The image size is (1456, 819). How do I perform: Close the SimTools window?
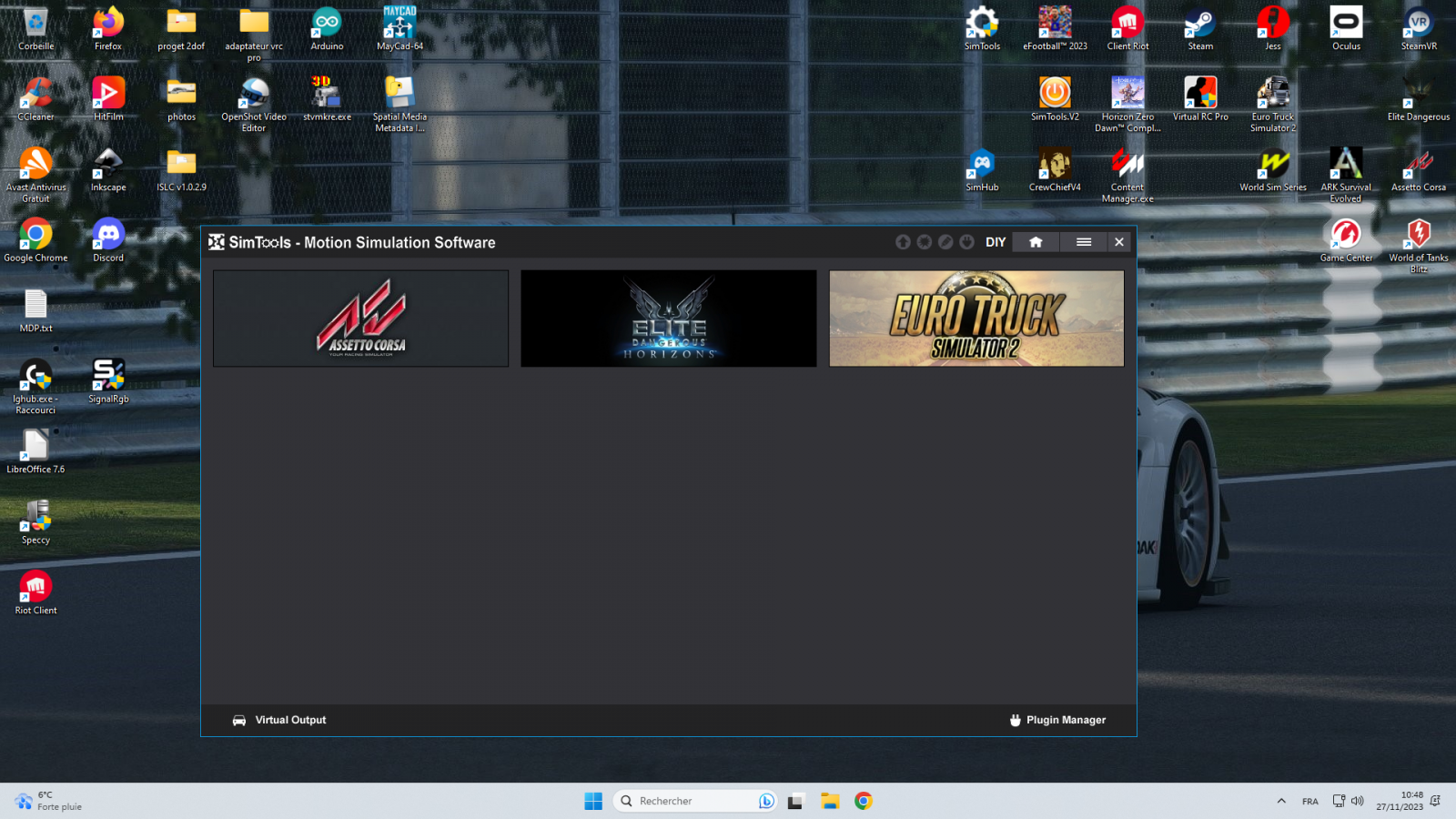pyautogui.click(x=1119, y=242)
